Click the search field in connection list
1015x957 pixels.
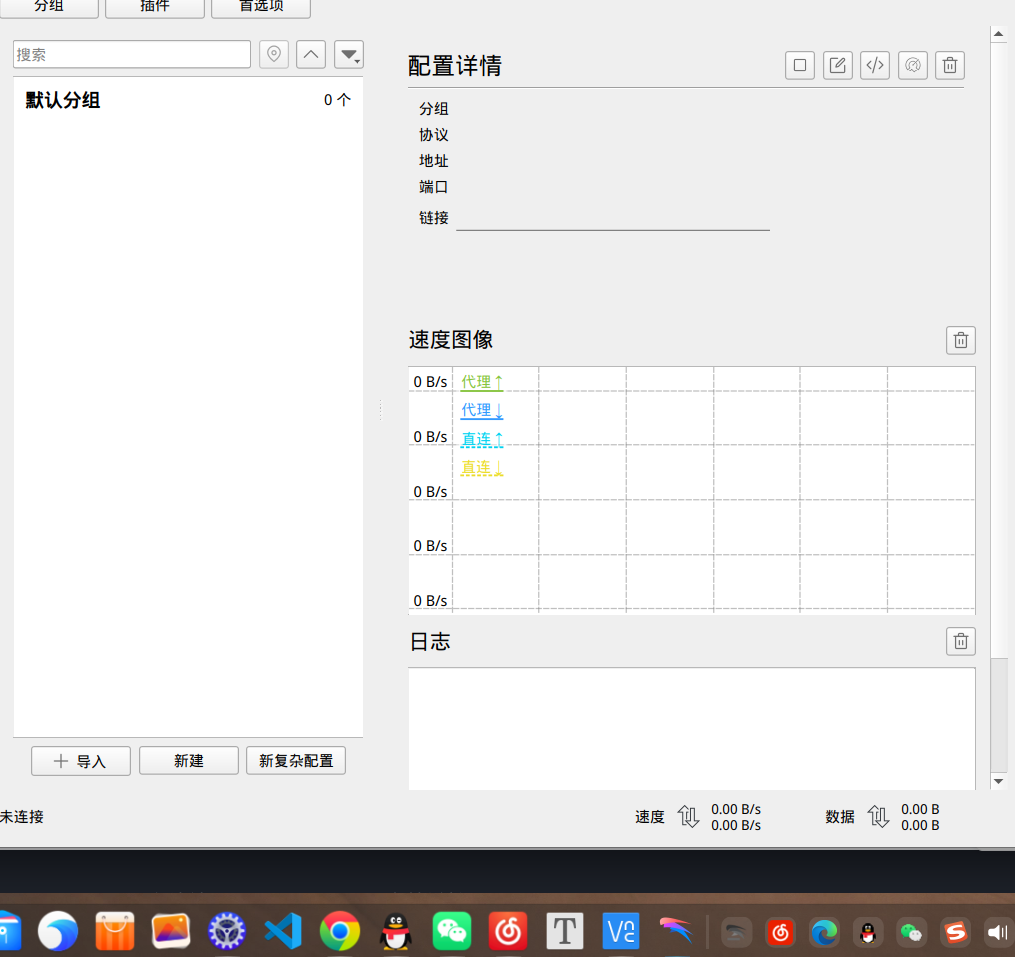[132, 54]
